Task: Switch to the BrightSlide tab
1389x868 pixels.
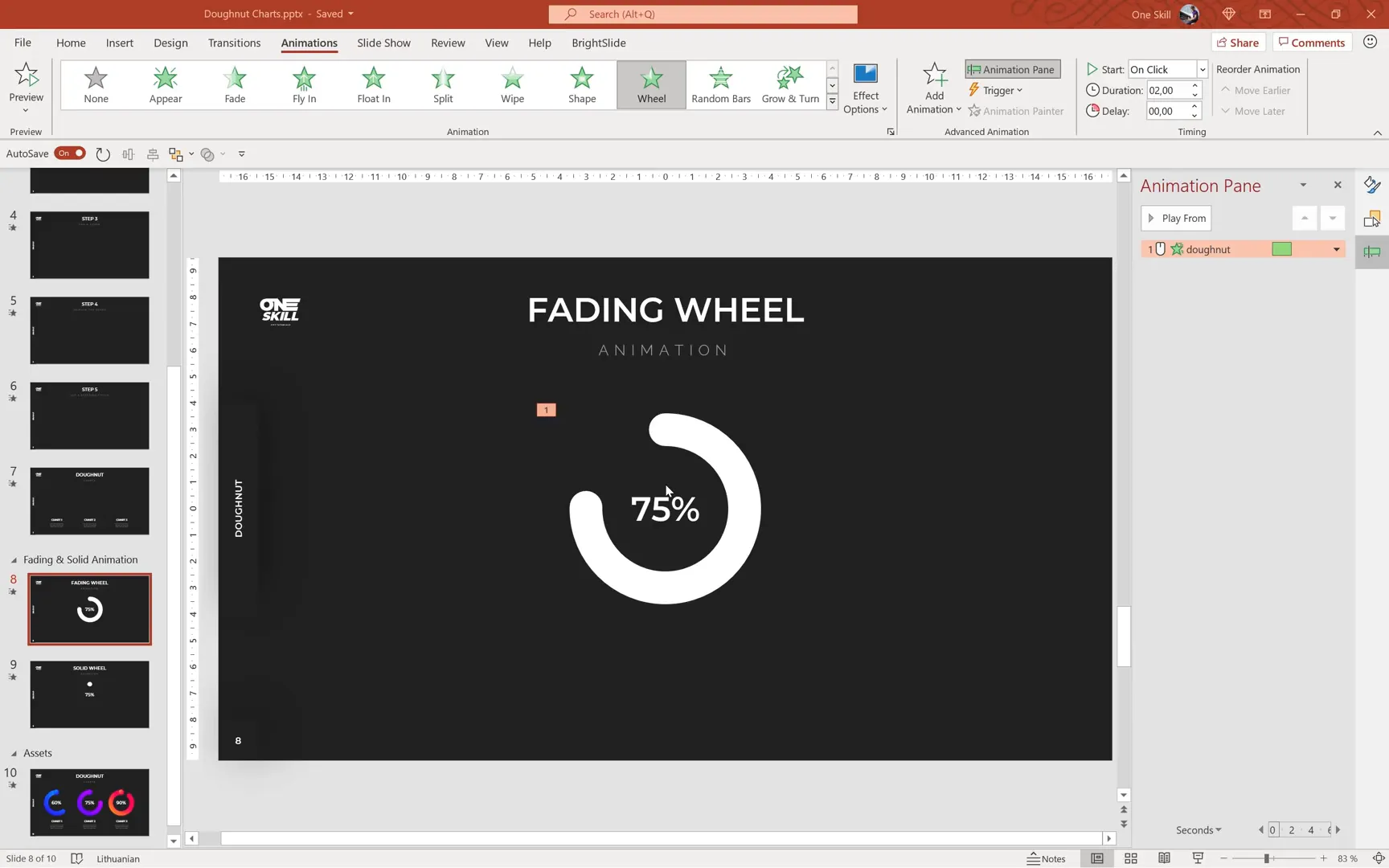Action: (598, 43)
